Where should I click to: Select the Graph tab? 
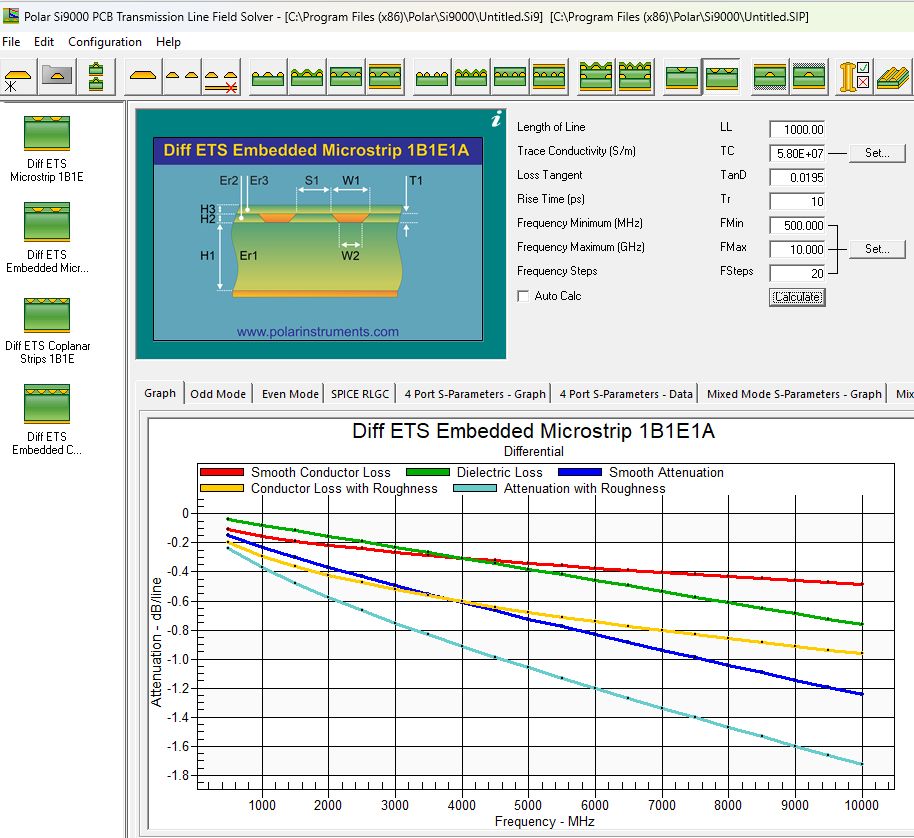160,393
